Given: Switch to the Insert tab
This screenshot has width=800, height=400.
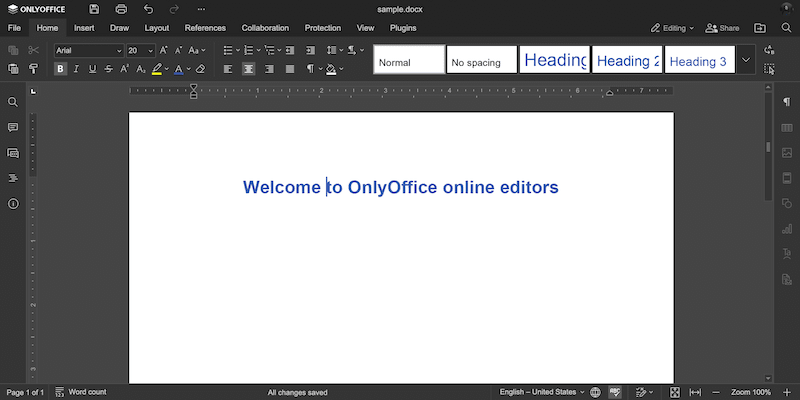Looking at the screenshot, I should 84,28.
